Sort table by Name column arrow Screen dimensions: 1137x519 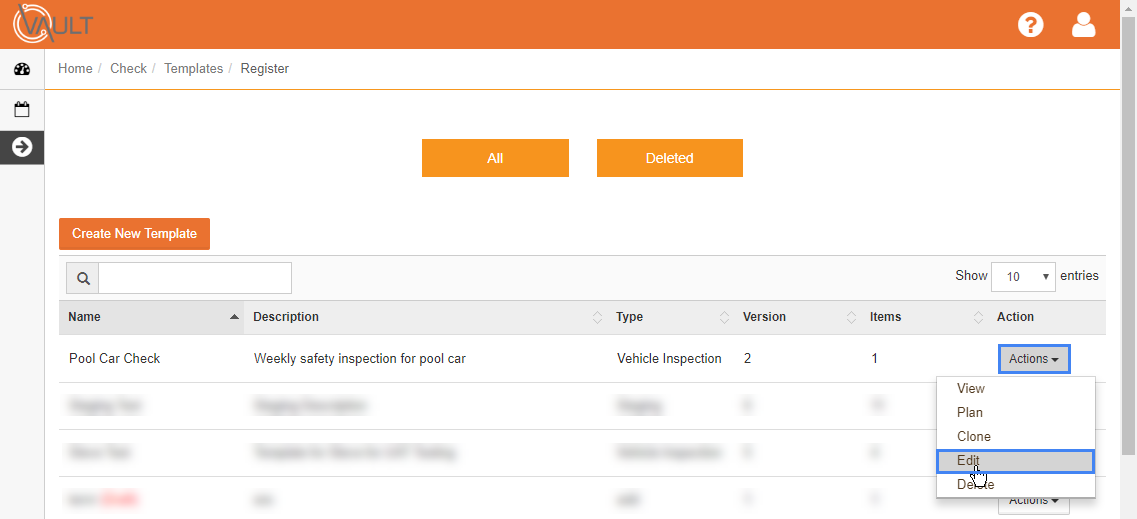[x=233, y=317]
